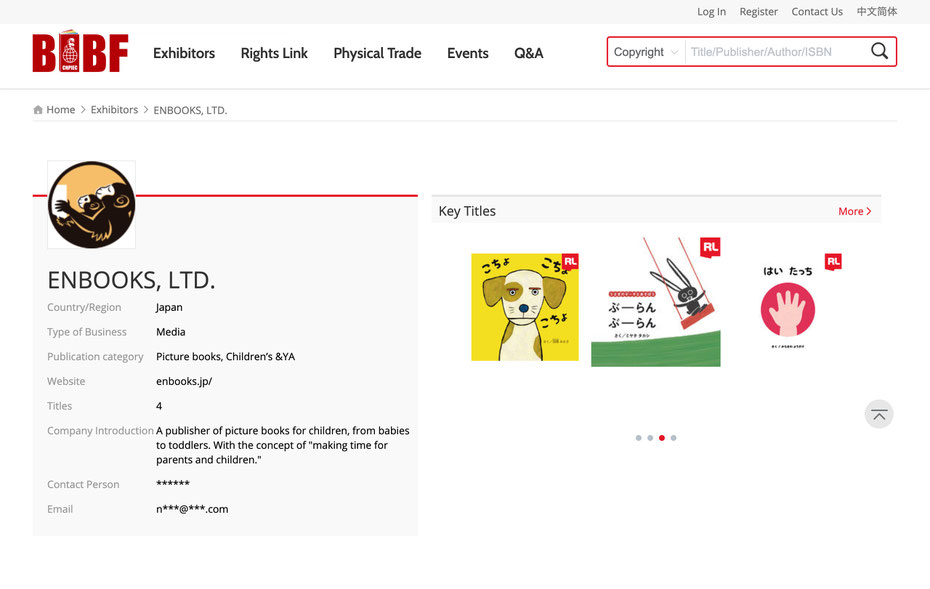Click the home icon in breadcrumb
The height and width of the screenshot is (589, 930).
tap(38, 110)
